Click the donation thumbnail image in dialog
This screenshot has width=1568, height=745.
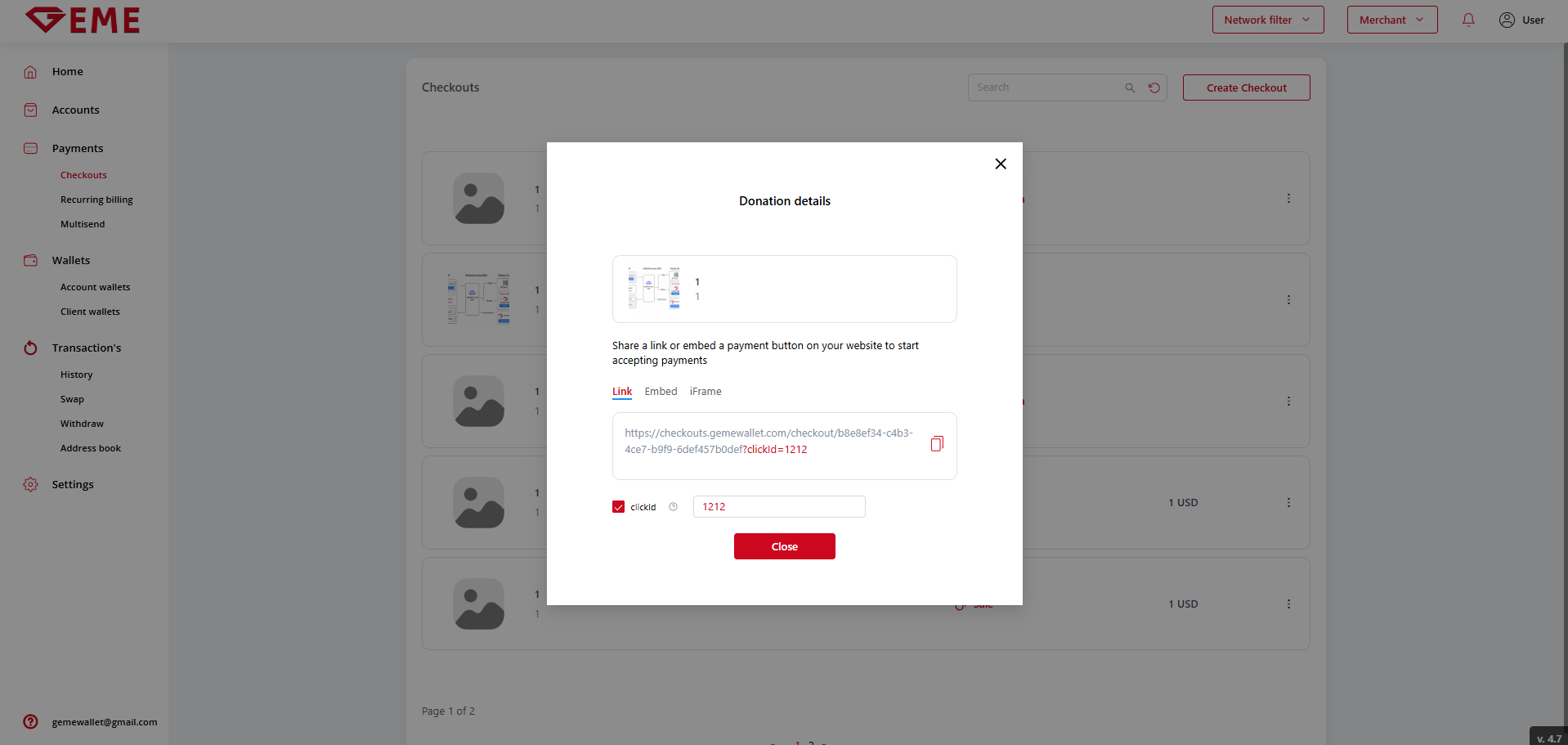[653, 288]
